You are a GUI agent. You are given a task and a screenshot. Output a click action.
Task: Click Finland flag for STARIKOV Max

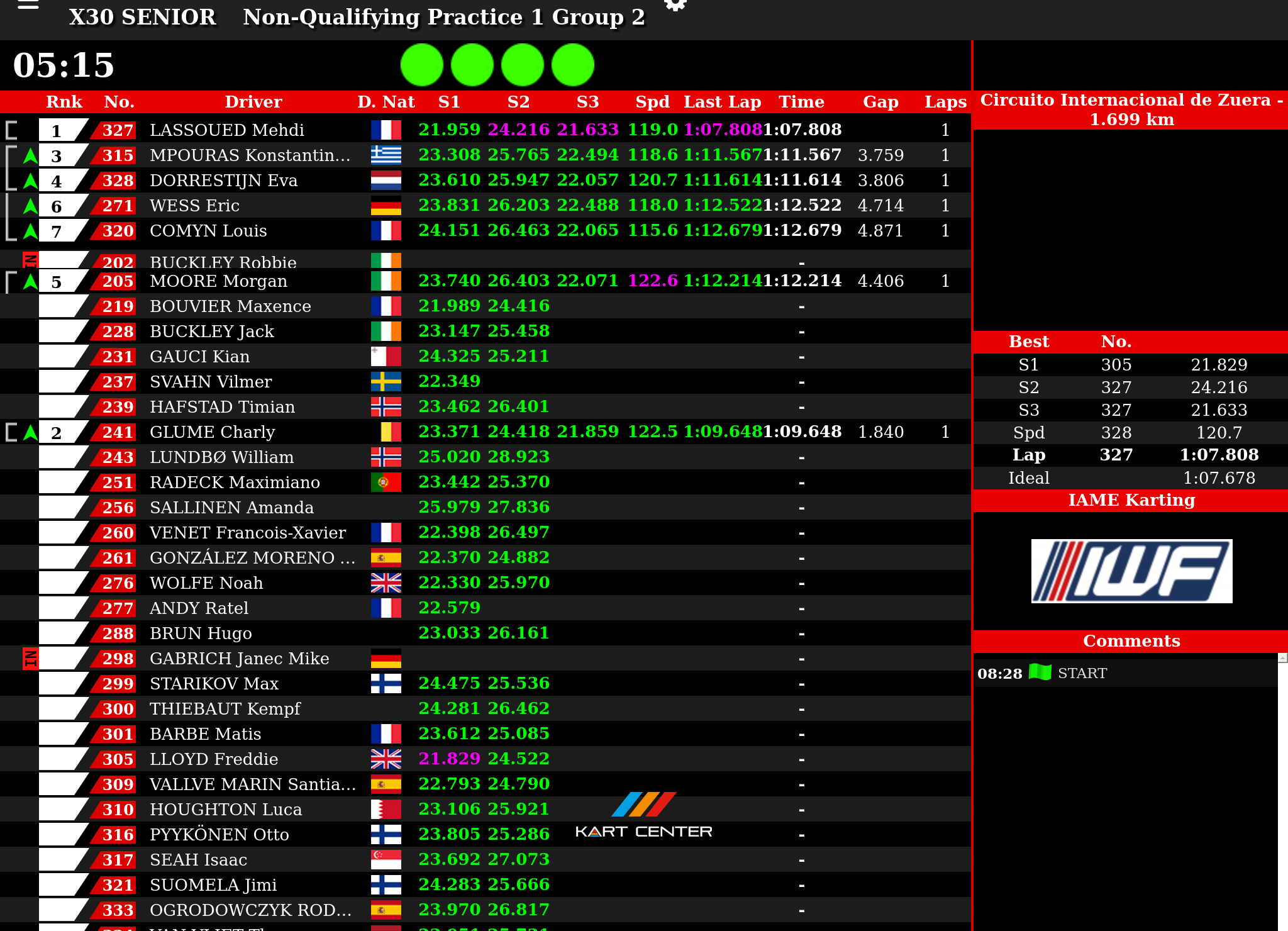click(386, 684)
